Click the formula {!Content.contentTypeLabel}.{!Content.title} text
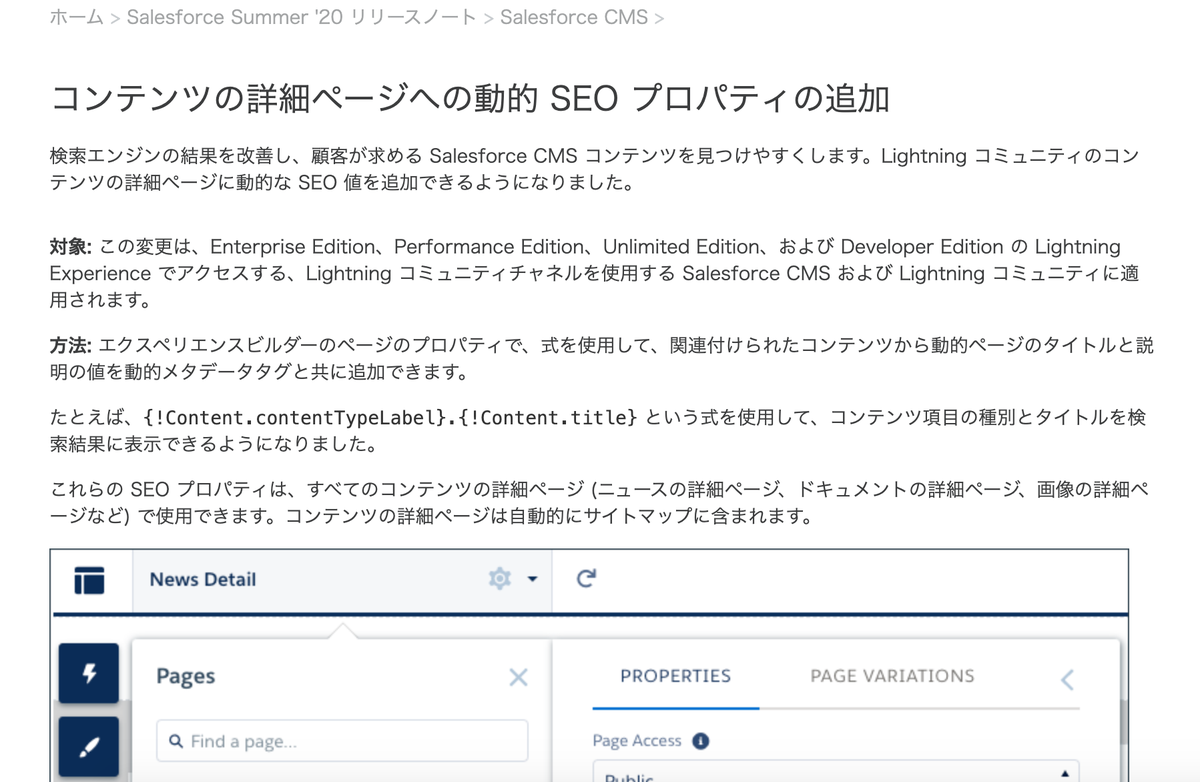Viewport: 1200px width, 782px height. click(390, 418)
